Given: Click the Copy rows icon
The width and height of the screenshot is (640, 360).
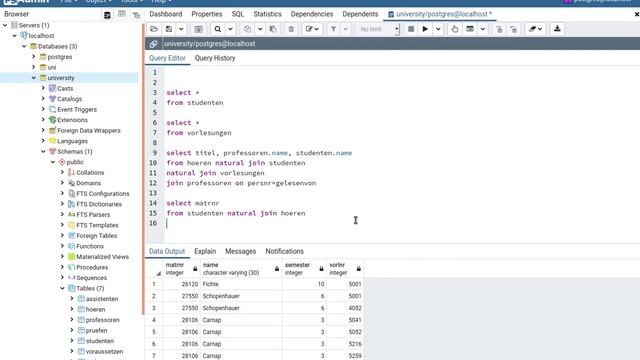Looking at the screenshot, I should pyautogui.click(x=247, y=29).
